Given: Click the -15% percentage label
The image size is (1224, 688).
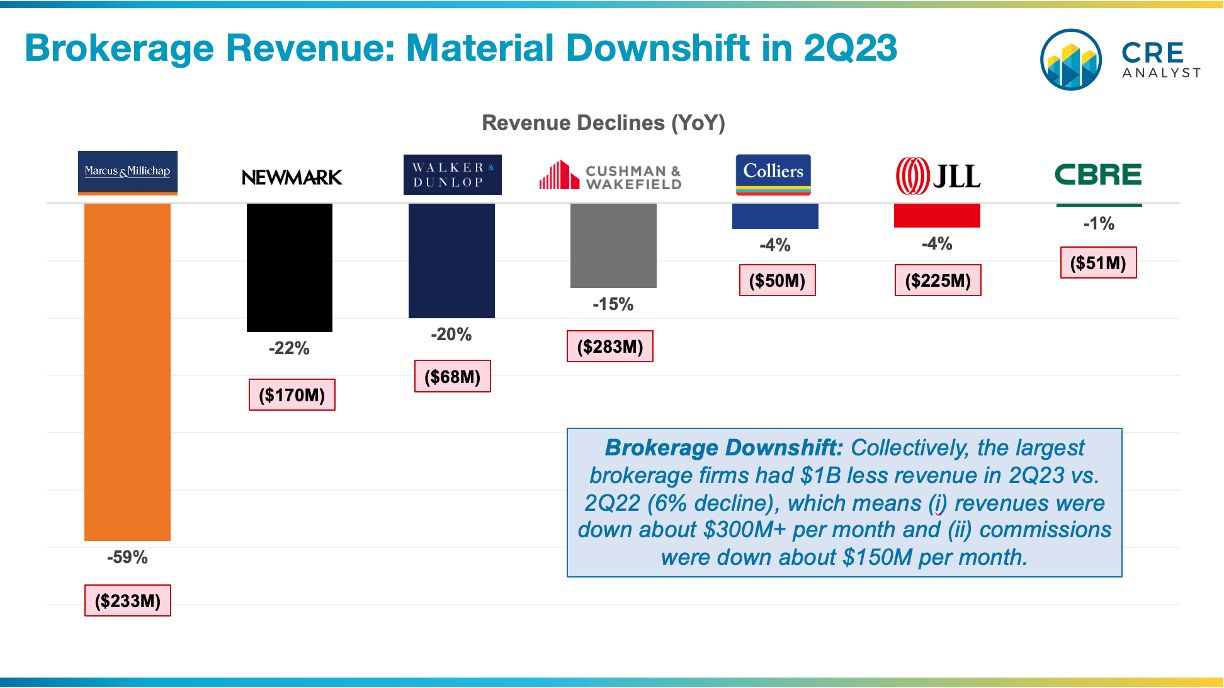Looking at the screenshot, I should click(x=613, y=305).
